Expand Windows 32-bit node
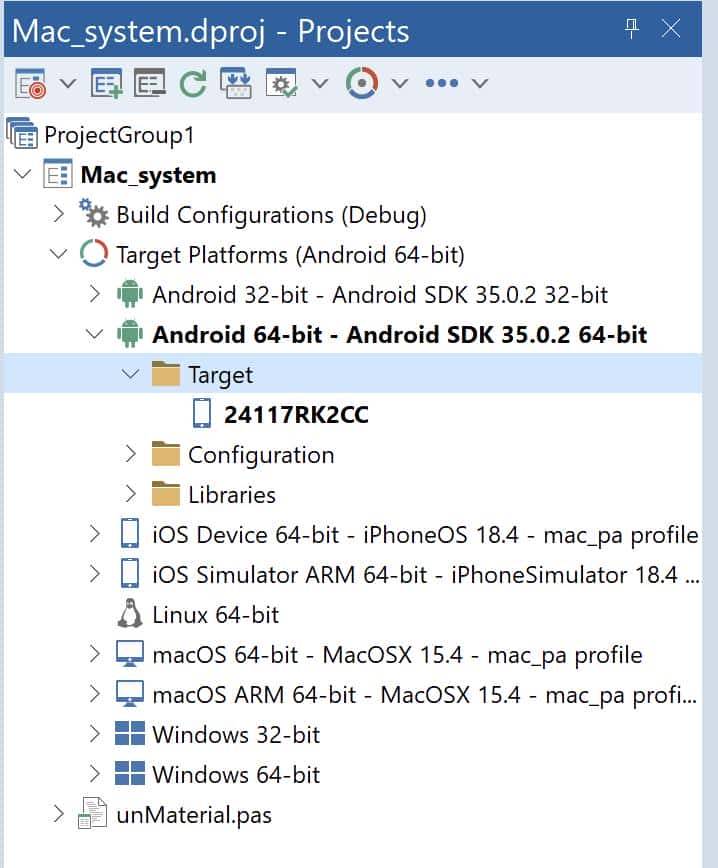Viewport: 718px width, 868px height. 95,734
